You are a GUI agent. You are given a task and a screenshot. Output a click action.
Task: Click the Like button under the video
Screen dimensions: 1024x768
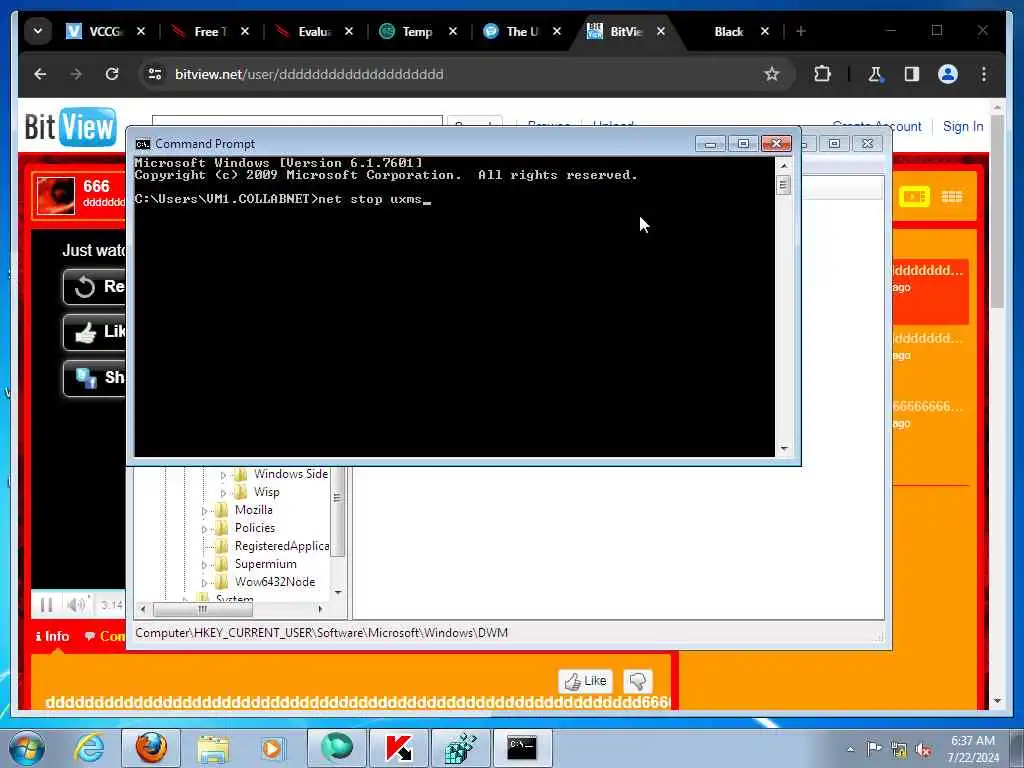[585, 681]
